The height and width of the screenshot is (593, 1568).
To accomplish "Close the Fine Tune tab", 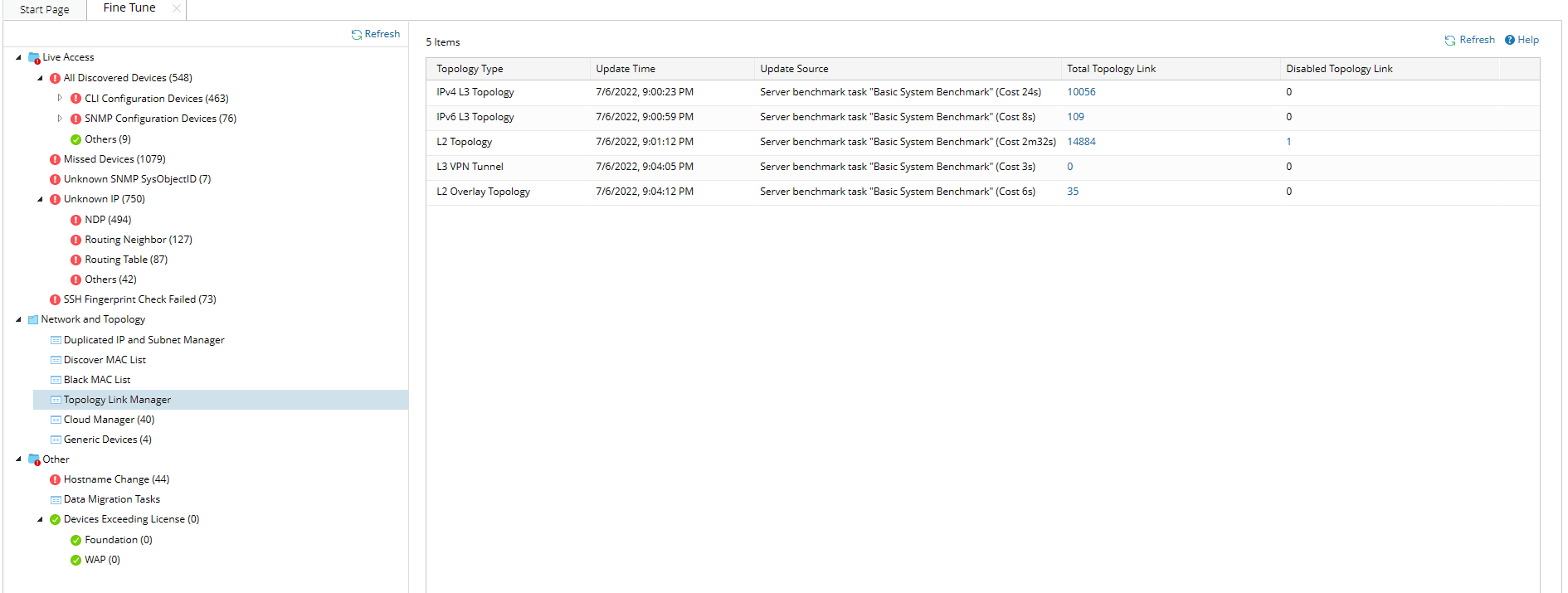I will tap(176, 8).
